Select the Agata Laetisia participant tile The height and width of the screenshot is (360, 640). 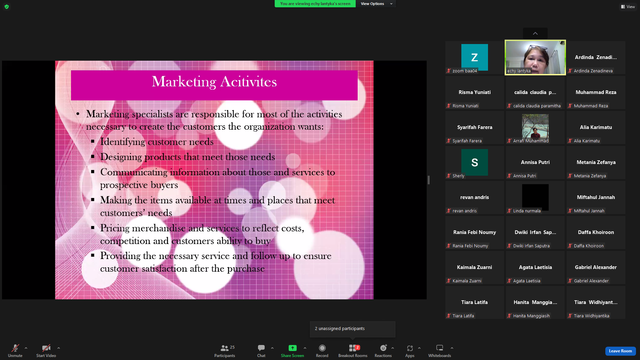pyautogui.click(x=535, y=268)
